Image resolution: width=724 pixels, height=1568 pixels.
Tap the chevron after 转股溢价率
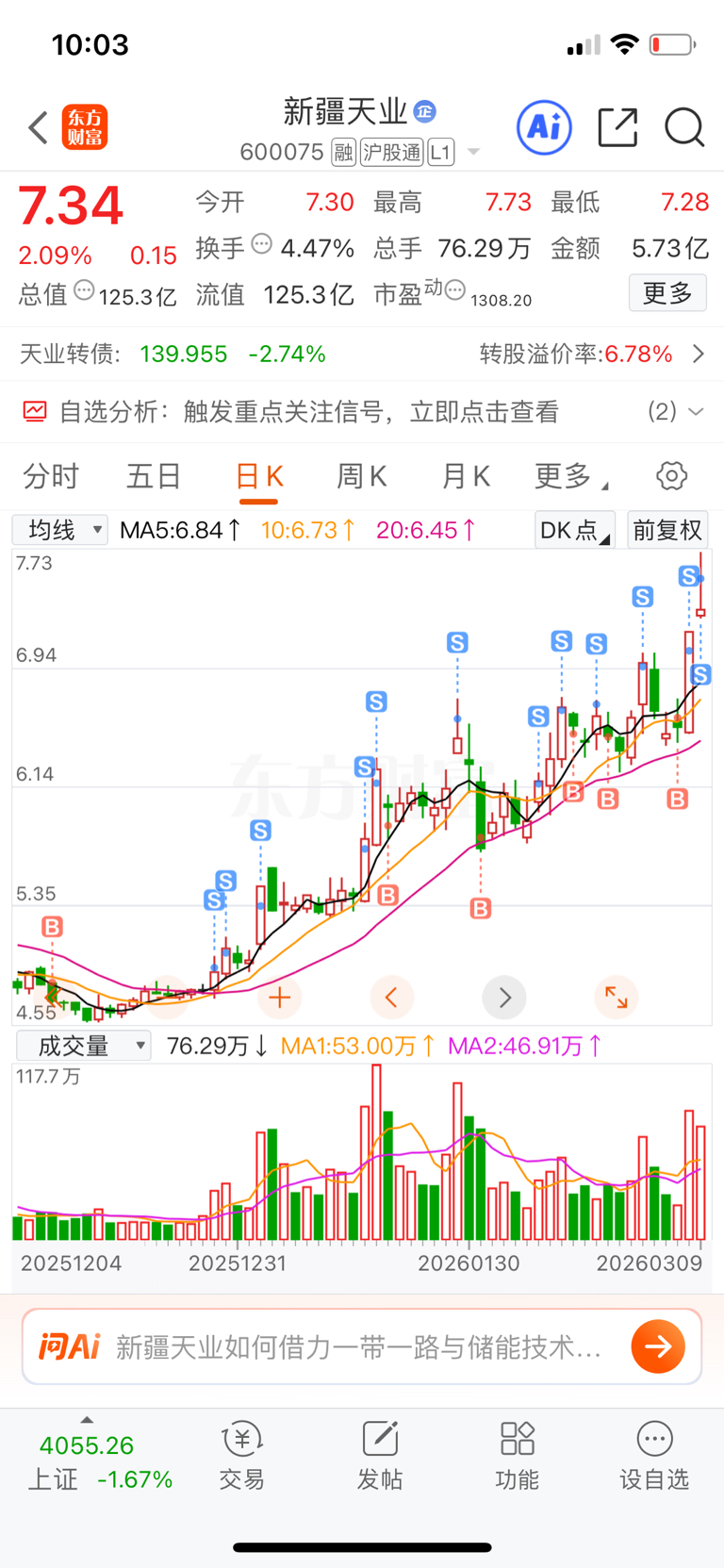(x=699, y=355)
